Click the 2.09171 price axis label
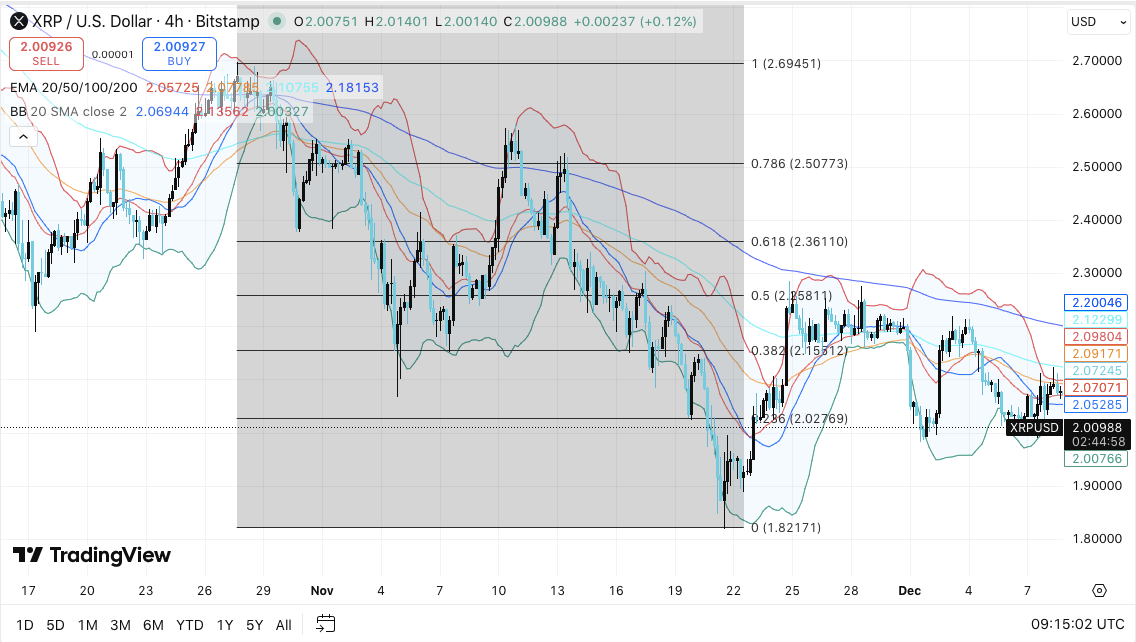This screenshot has height=642, width=1136. click(1096, 354)
